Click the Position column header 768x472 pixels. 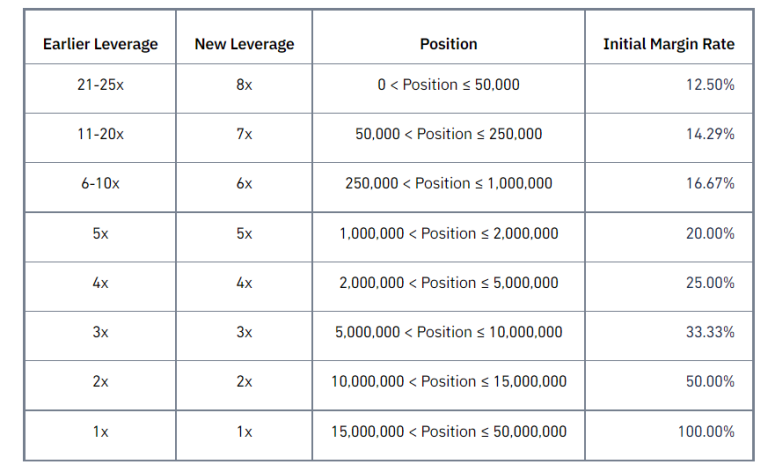[448, 44]
